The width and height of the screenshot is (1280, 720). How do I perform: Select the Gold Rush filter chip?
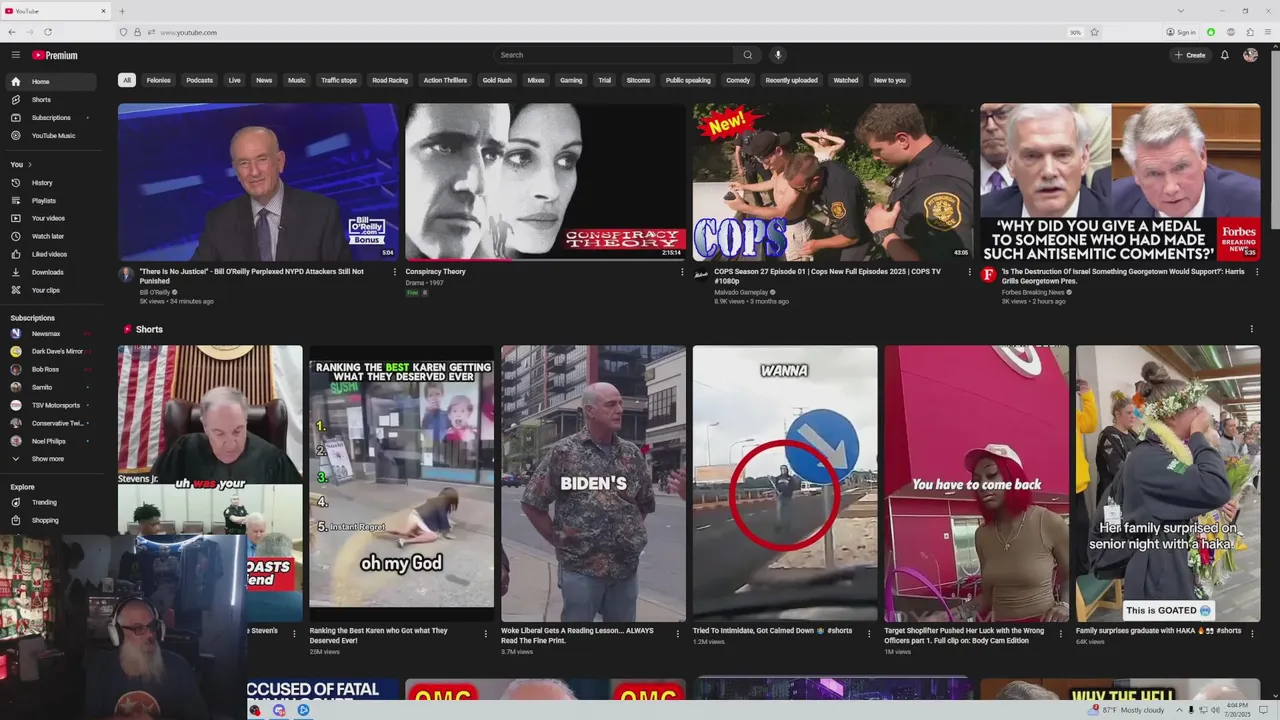[x=497, y=80]
